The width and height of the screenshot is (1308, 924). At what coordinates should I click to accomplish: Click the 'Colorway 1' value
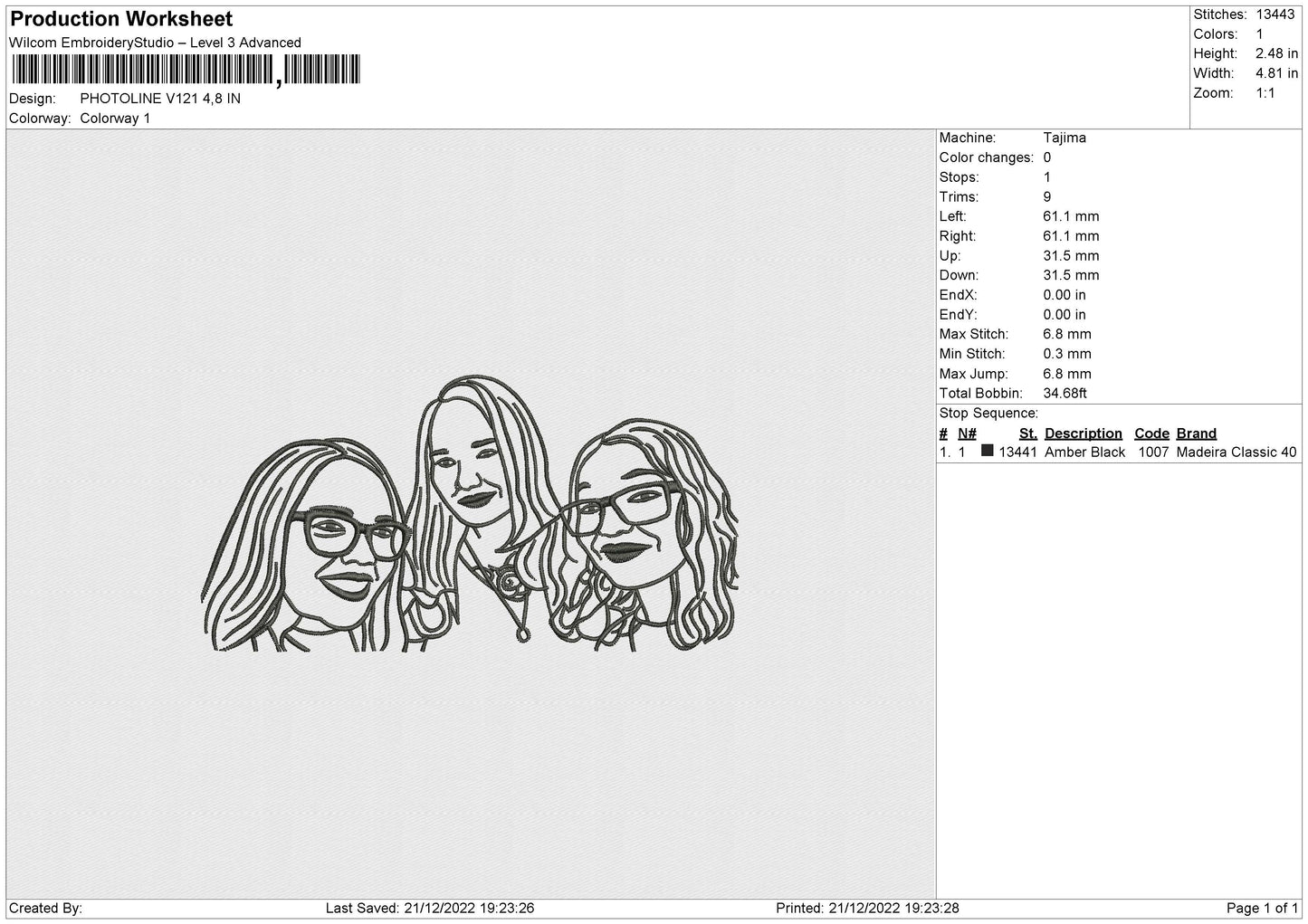(x=115, y=119)
